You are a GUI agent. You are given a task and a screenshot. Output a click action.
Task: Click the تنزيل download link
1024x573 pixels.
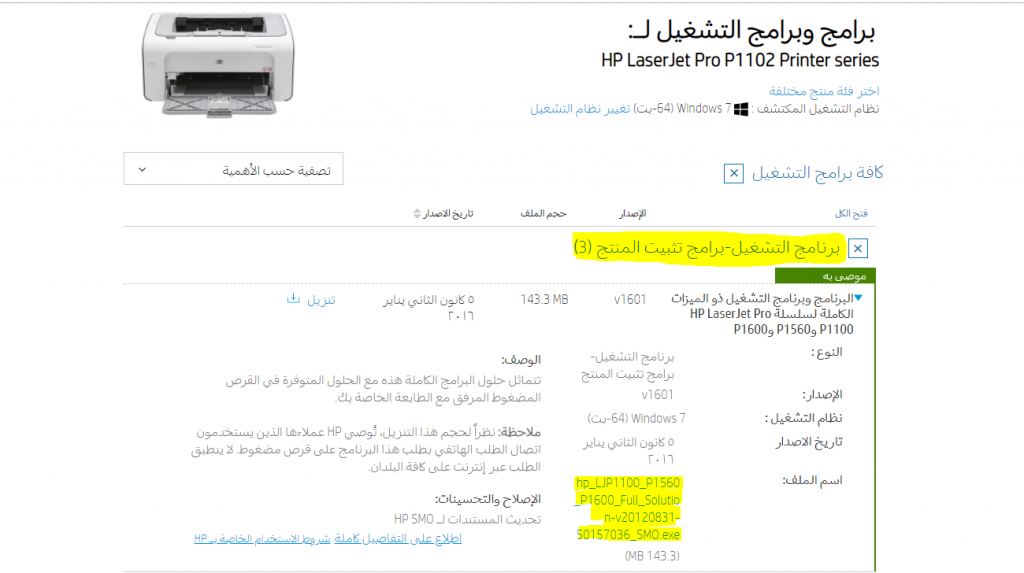coord(321,300)
